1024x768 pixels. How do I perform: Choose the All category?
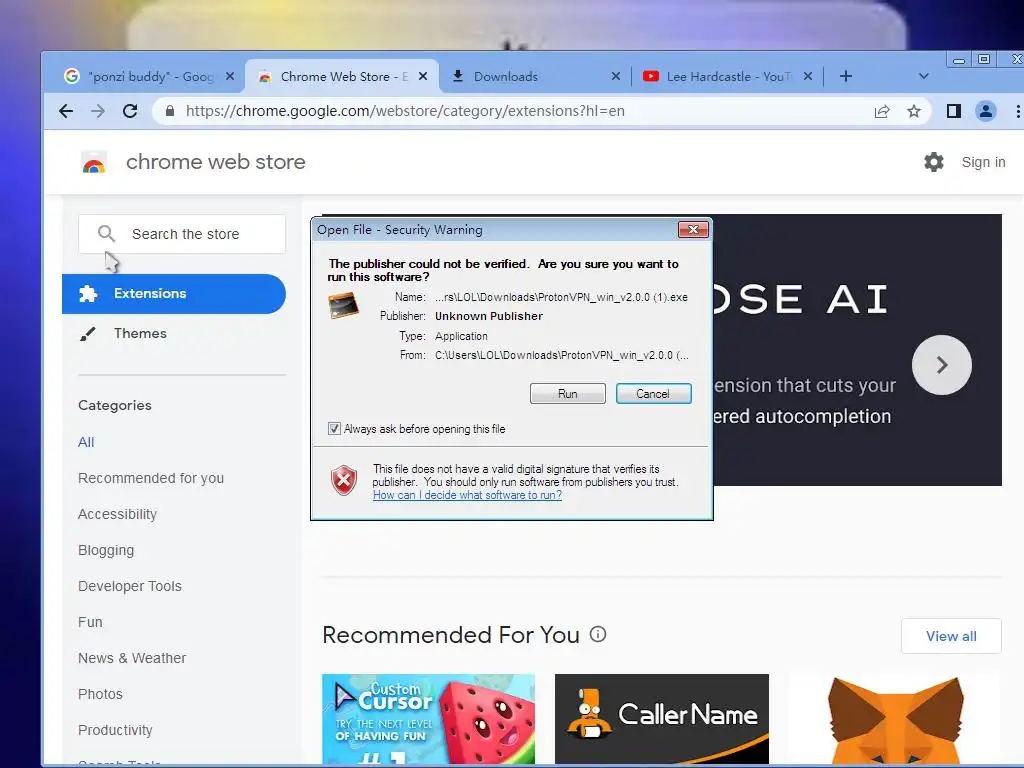click(86, 442)
